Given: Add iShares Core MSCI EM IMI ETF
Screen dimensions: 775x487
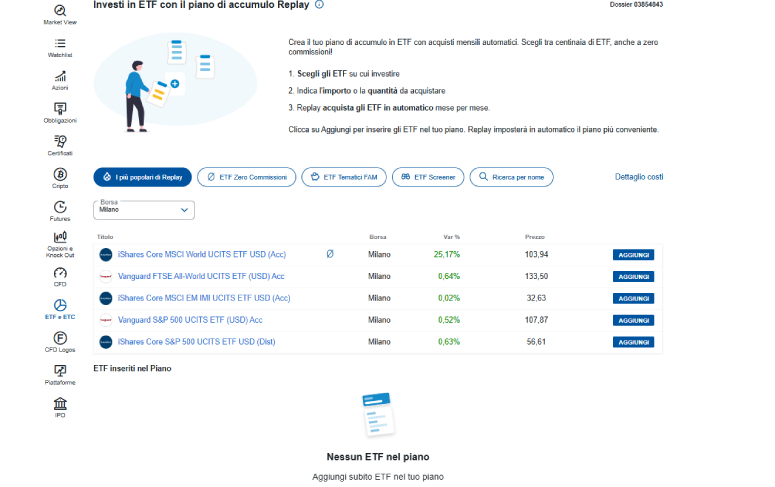Looking at the screenshot, I should click(x=634, y=298).
